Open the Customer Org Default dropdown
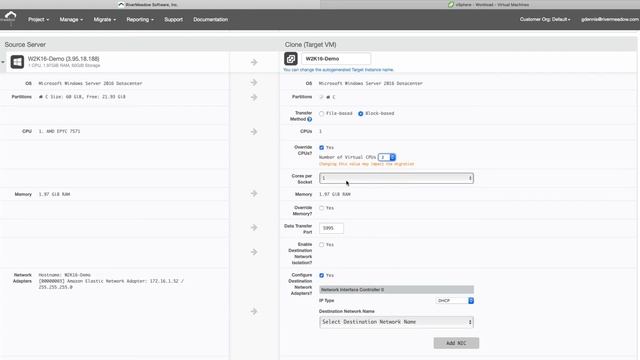The height and width of the screenshot is (360, 640). (x=545, y=19)
